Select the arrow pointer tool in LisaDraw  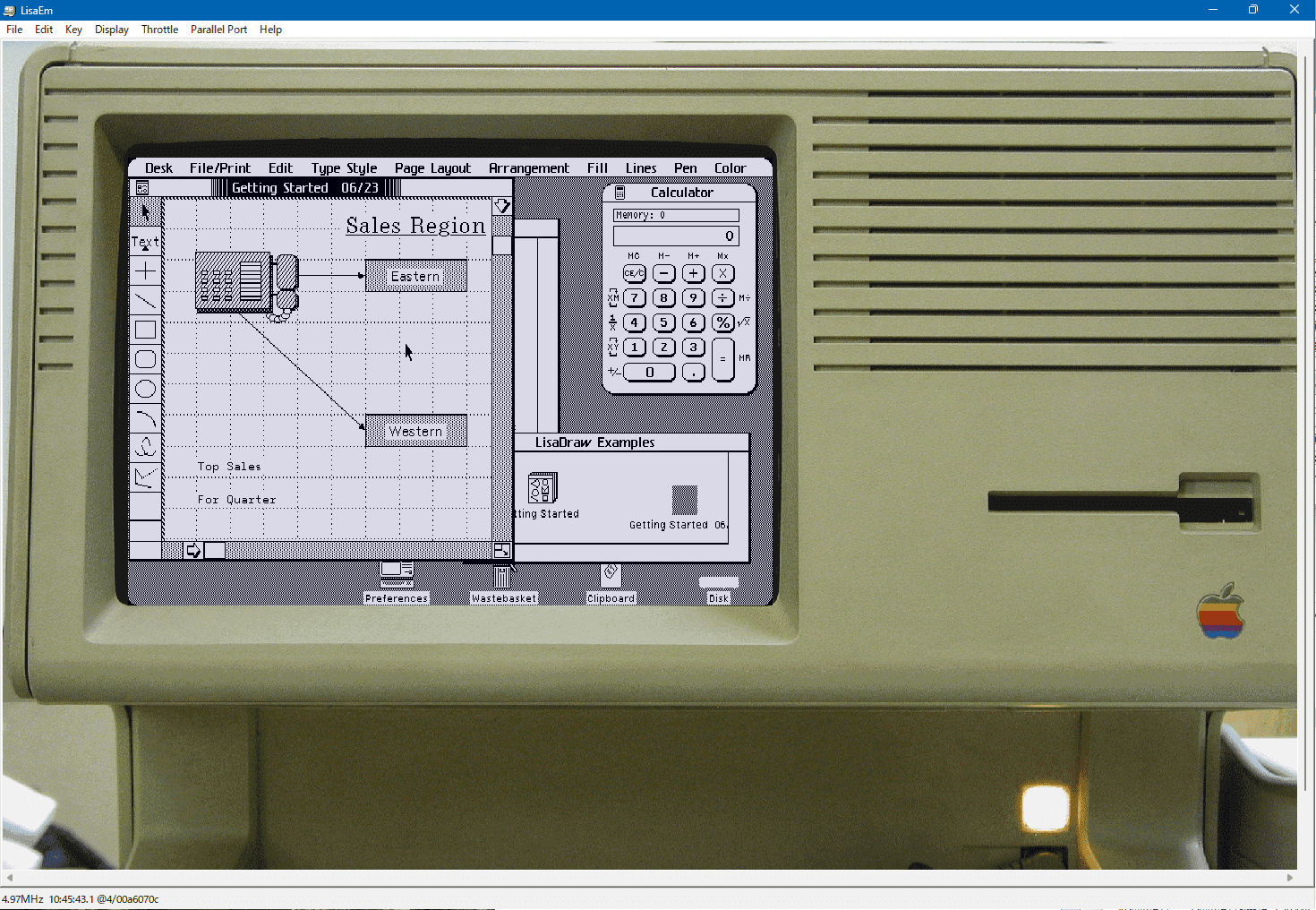coord(145,212)
